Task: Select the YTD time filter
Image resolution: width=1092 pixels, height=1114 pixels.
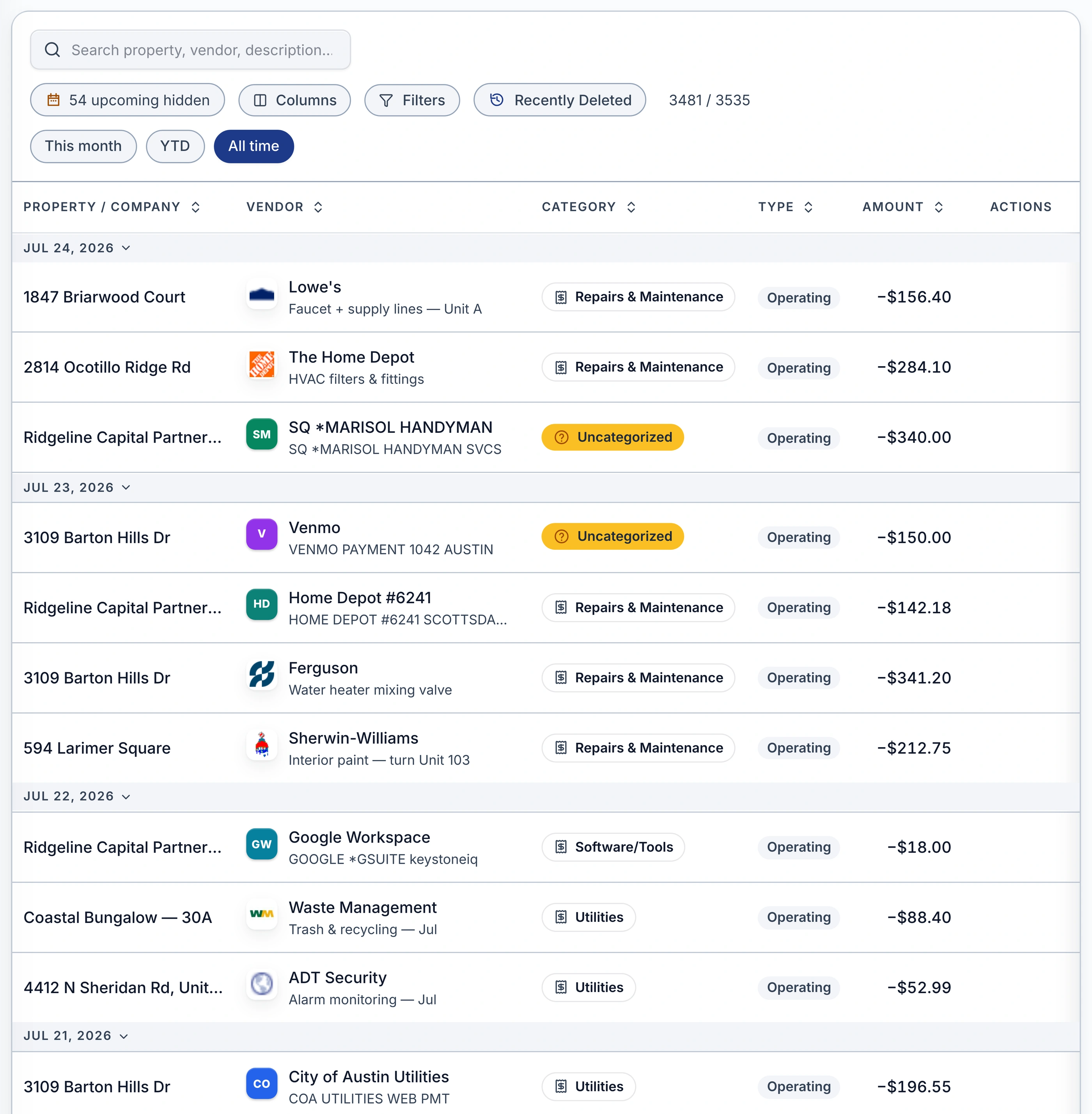Action: [175, 146]
